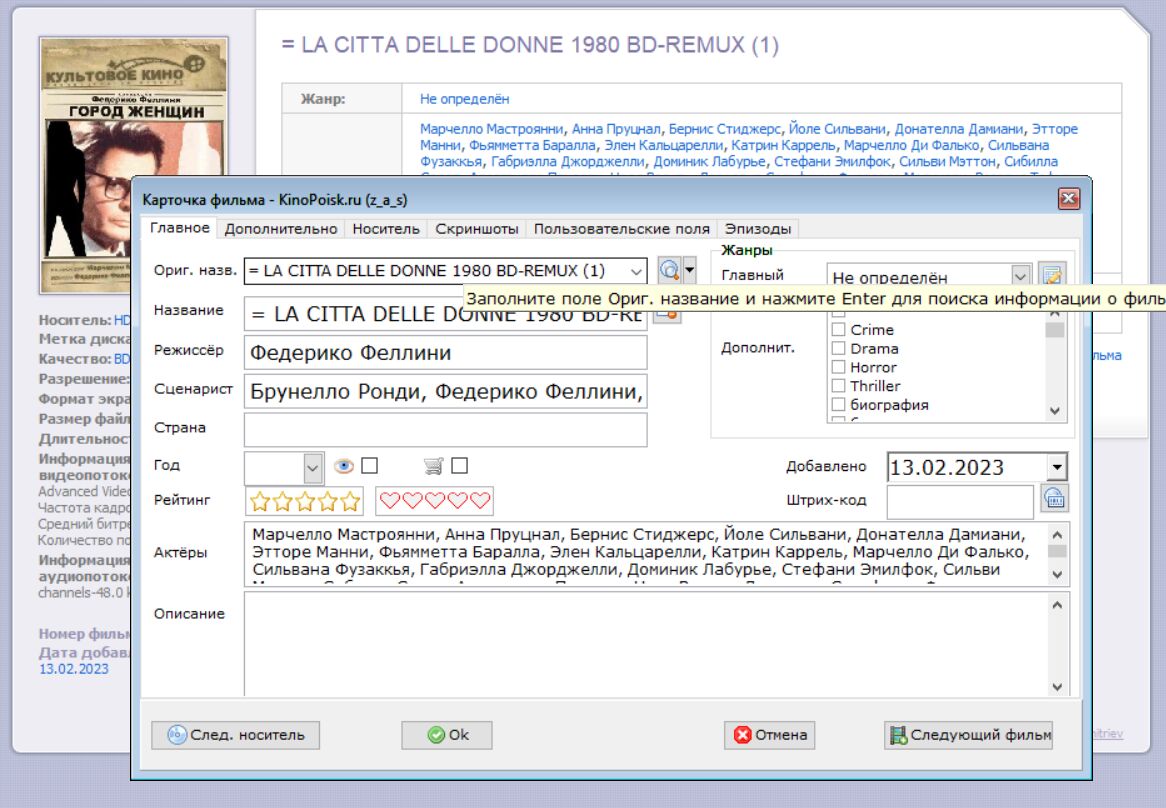The width and height of the screenshot is (1166, 808).
Task: Click the first gold star rating
Action: point(259,501)
